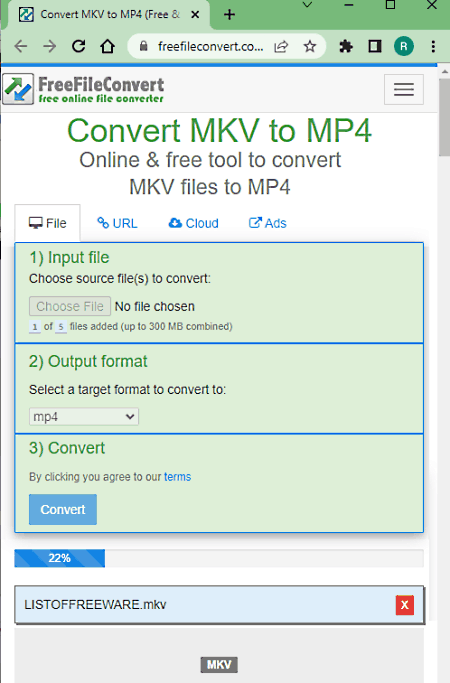This screenshot has width=450, height=683.
Task: Click the 'No file chosen' text
Action: tap(155, 307)
